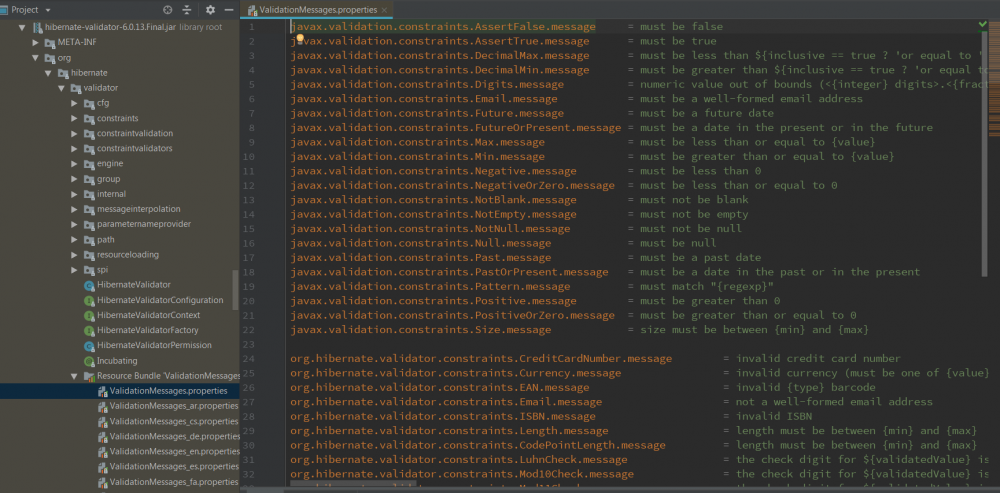The width and height of the screenshot is (1000, 493).
Task: Open the Project view dropdown
Action: tap(48, 10)
